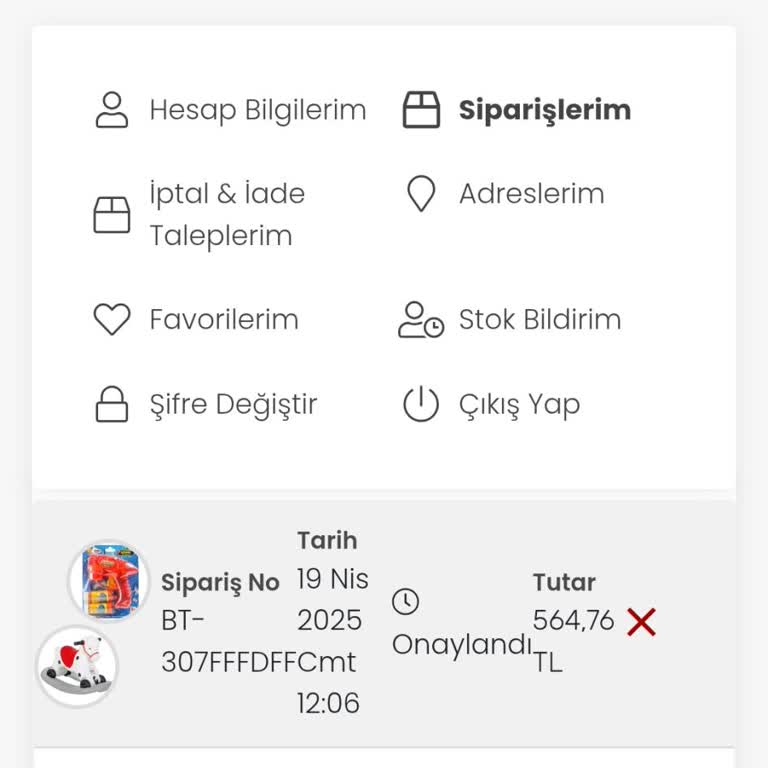Click the Favorilerim heart icon
The image size is (768, 768).
click(x=112, y=320)
